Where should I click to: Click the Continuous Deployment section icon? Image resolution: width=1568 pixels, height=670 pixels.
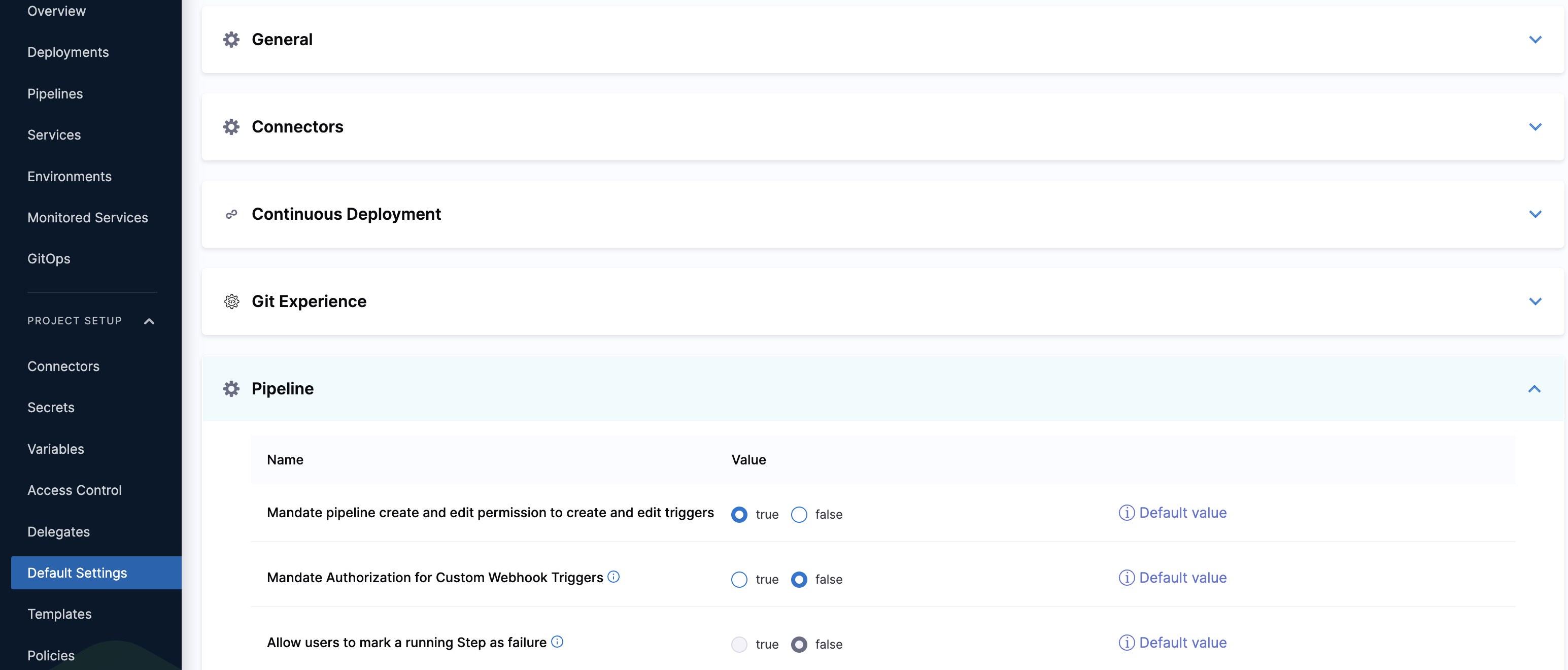click(x=231, y=214)
